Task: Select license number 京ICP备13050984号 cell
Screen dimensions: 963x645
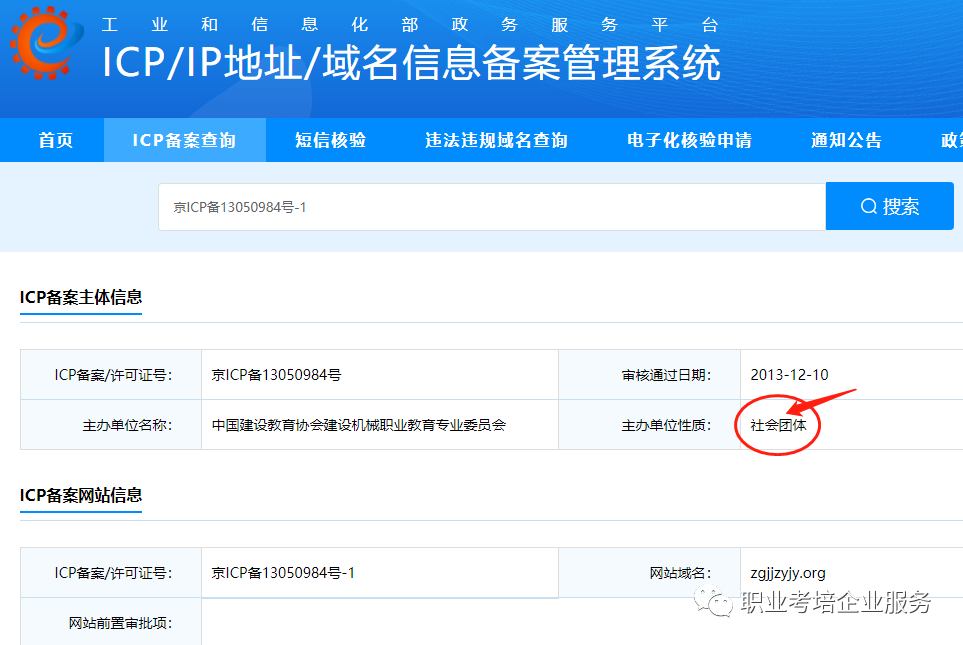Action: click(380, 375)
